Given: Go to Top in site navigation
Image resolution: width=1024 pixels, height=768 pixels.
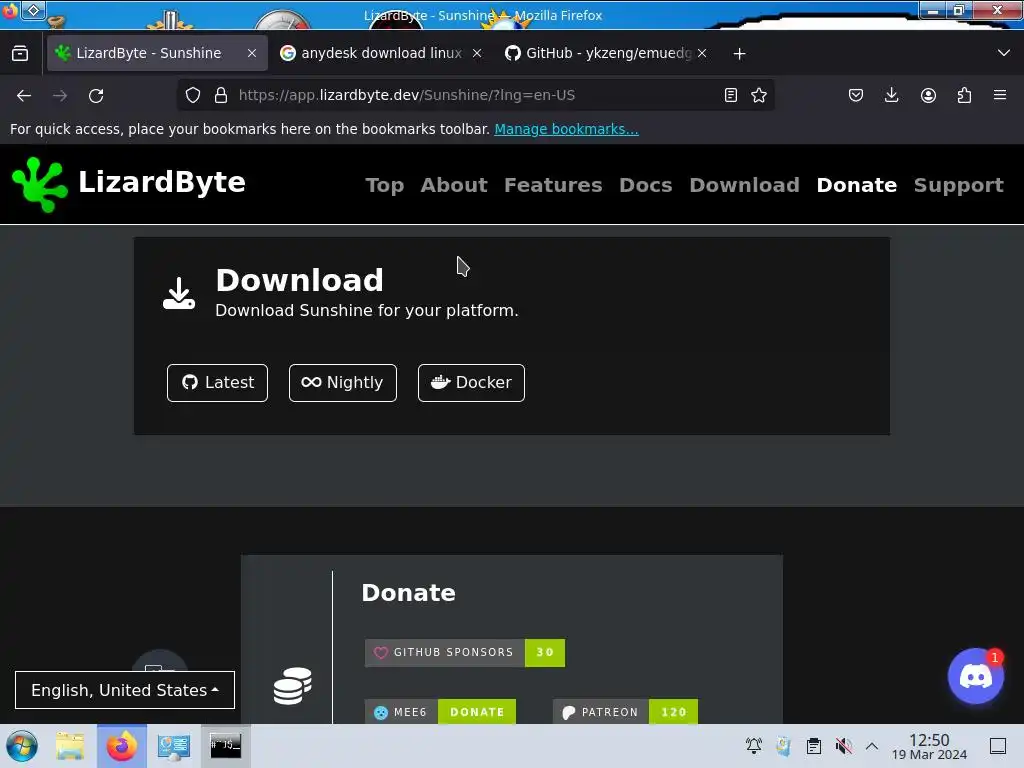Looking at the screenshot, I should (385, 185).
